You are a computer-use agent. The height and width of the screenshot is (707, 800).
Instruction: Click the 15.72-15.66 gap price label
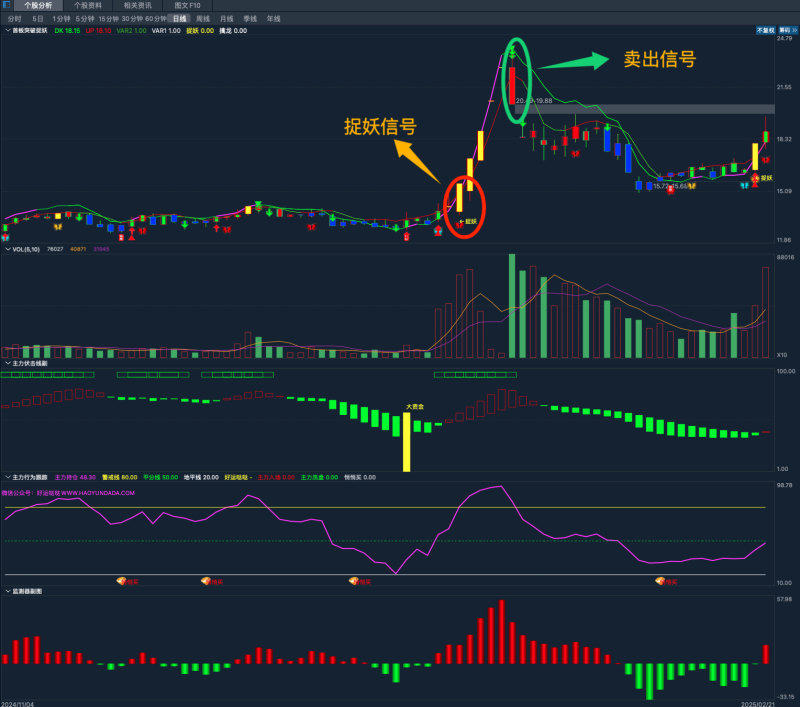[671, 187]
